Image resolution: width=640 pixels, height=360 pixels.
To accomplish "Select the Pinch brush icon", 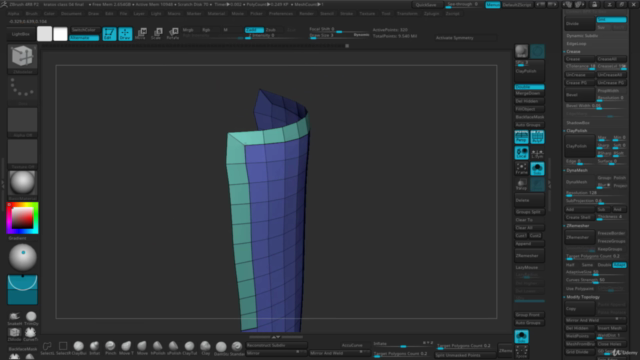I will pyautogui.click(x=110, y=347).
